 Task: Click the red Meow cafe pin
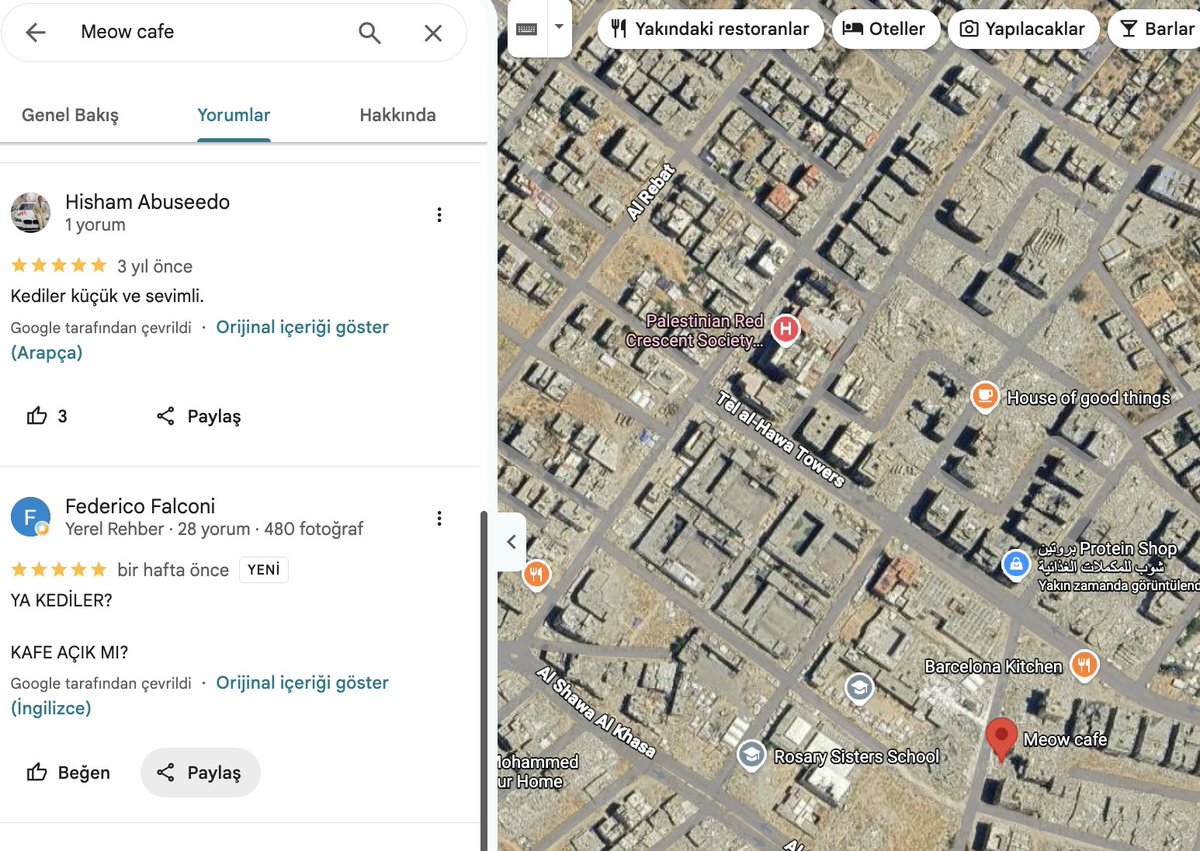pos(1001,738)
